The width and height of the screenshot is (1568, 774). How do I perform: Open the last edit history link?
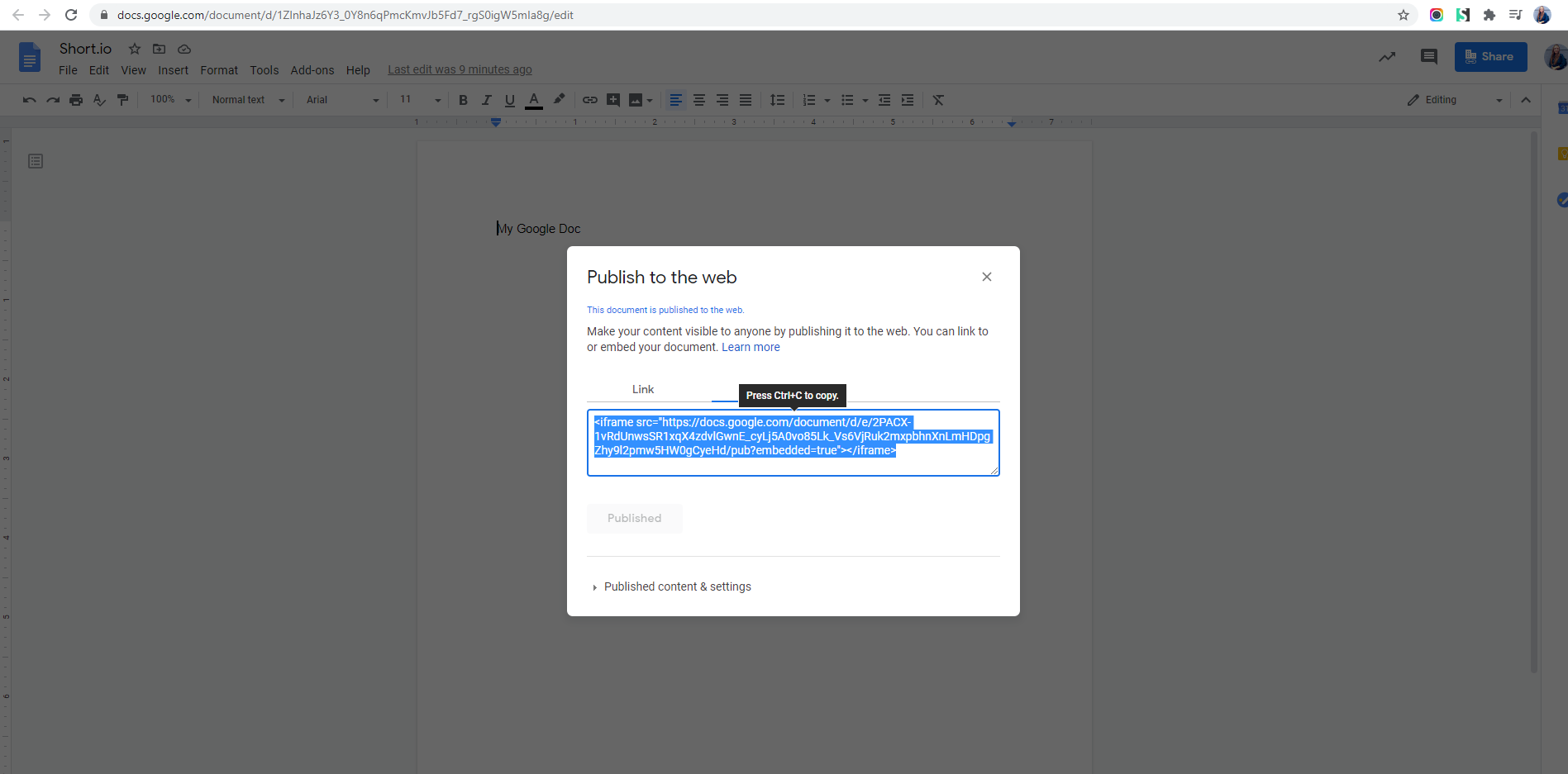pos(460,69)
